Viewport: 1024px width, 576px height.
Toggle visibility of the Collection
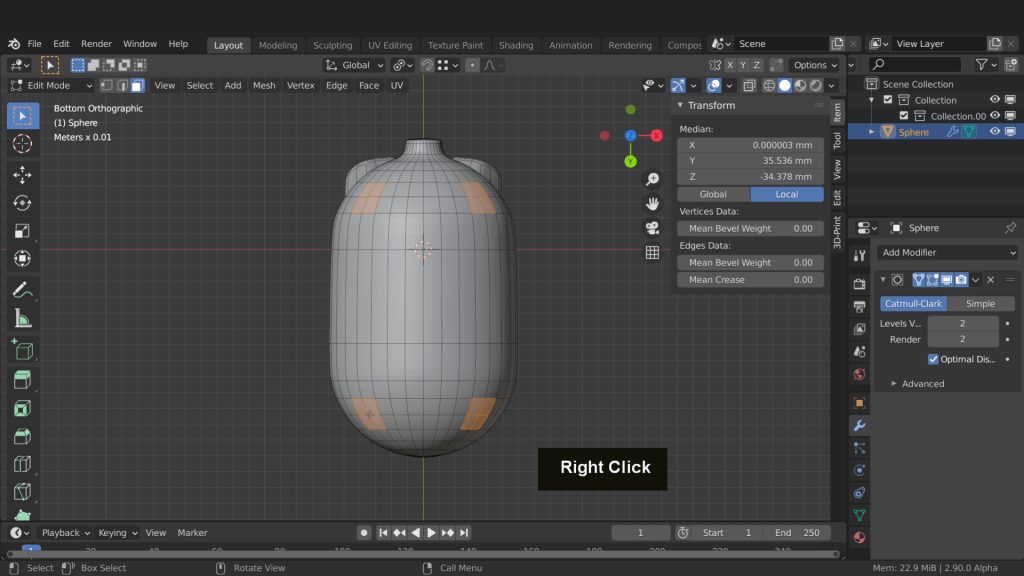995,100
